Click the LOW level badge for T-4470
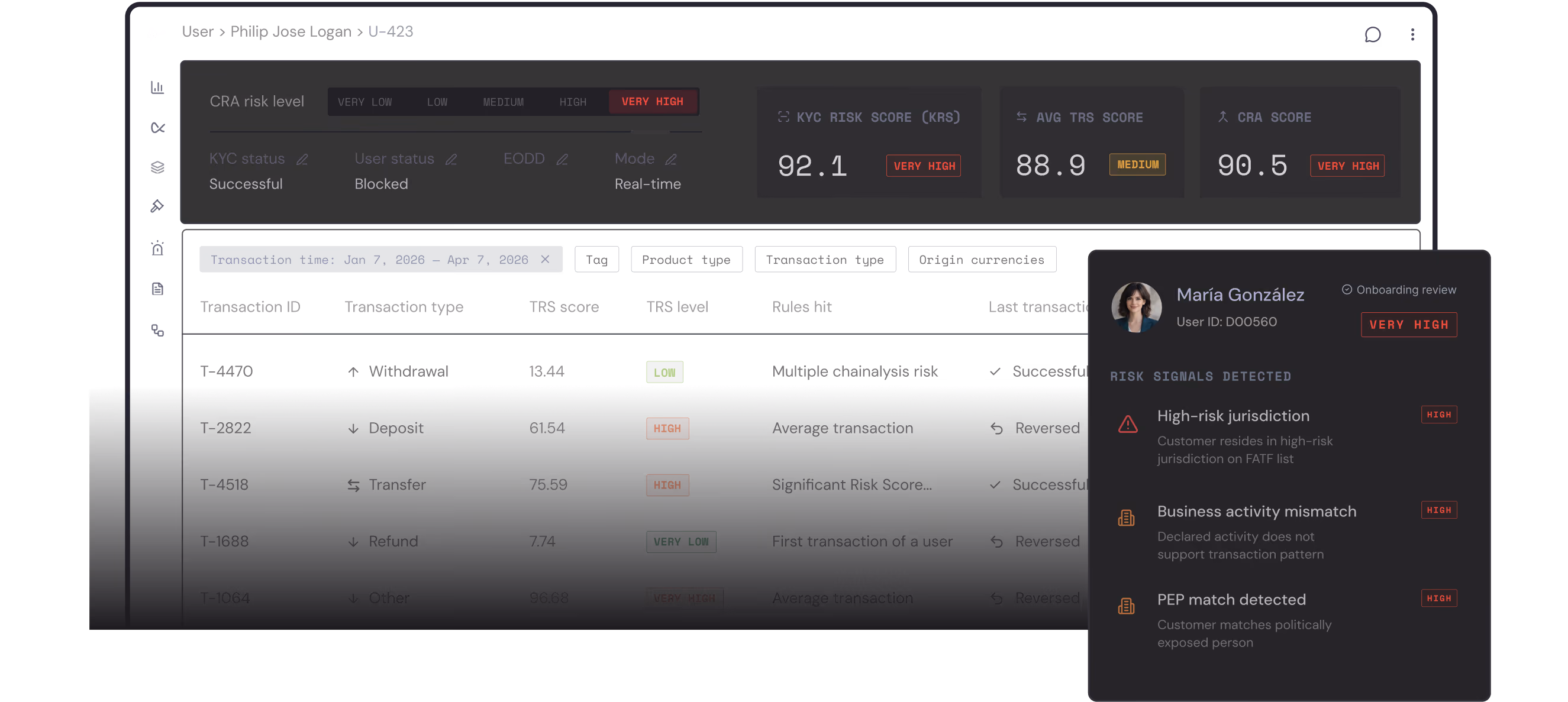 point(664,373)
